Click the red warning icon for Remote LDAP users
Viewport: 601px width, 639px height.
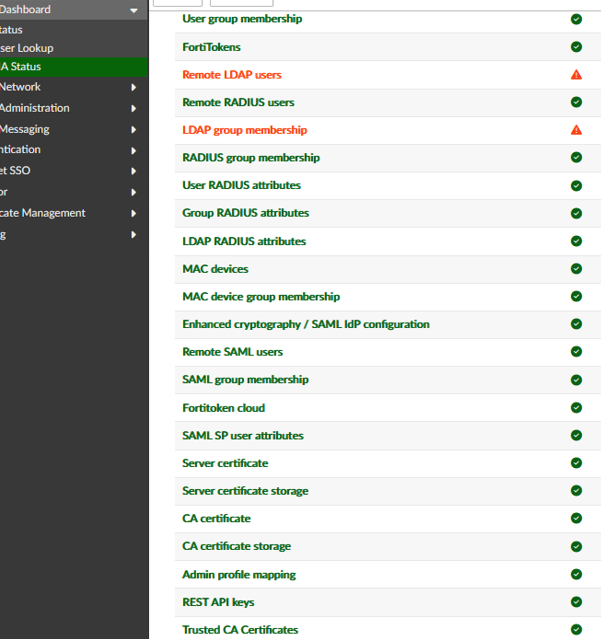(576, 75)
